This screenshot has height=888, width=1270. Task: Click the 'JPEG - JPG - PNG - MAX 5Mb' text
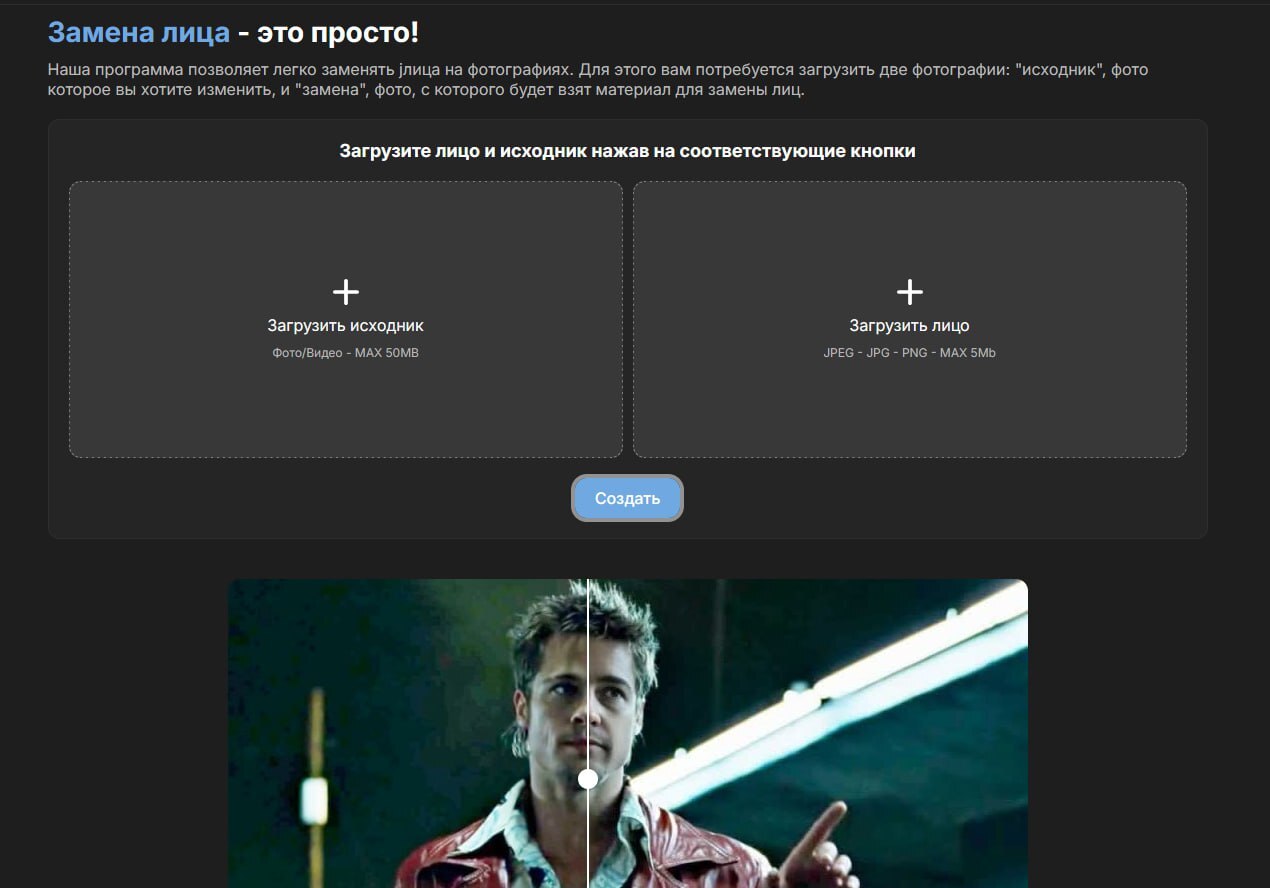(x=909, y=353)
